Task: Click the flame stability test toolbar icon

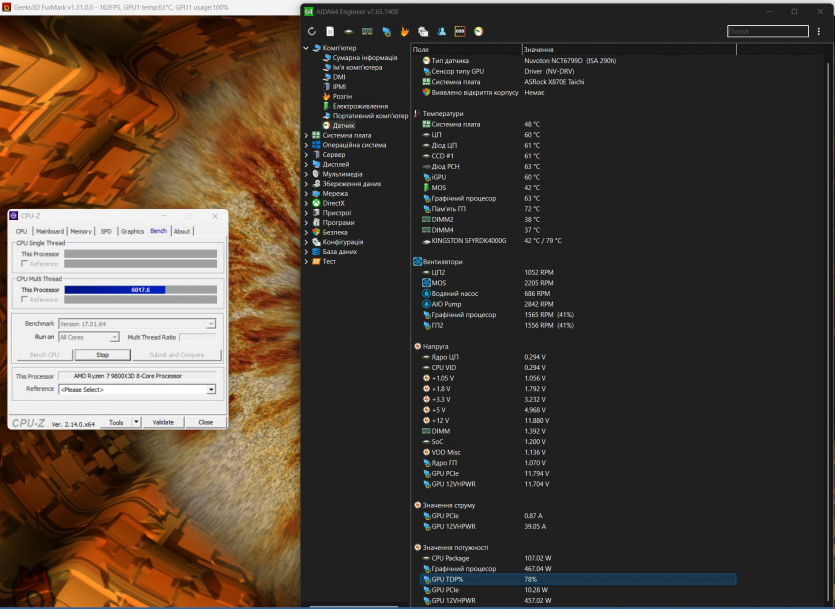Action: tap(405, 32)
